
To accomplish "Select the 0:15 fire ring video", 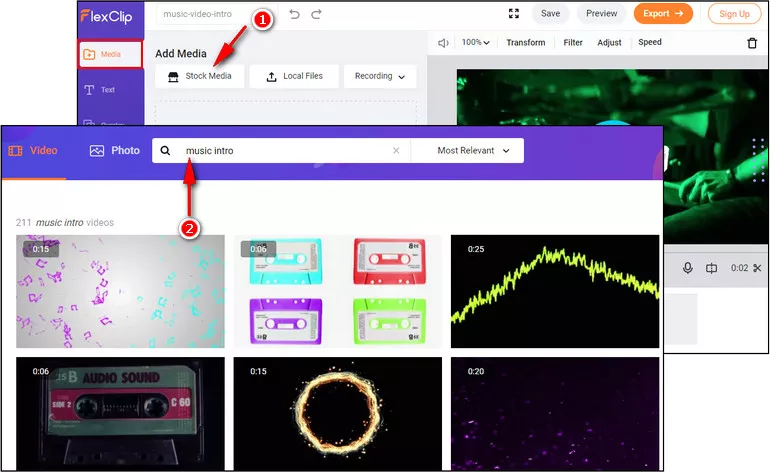I will (x=337, y=414).
